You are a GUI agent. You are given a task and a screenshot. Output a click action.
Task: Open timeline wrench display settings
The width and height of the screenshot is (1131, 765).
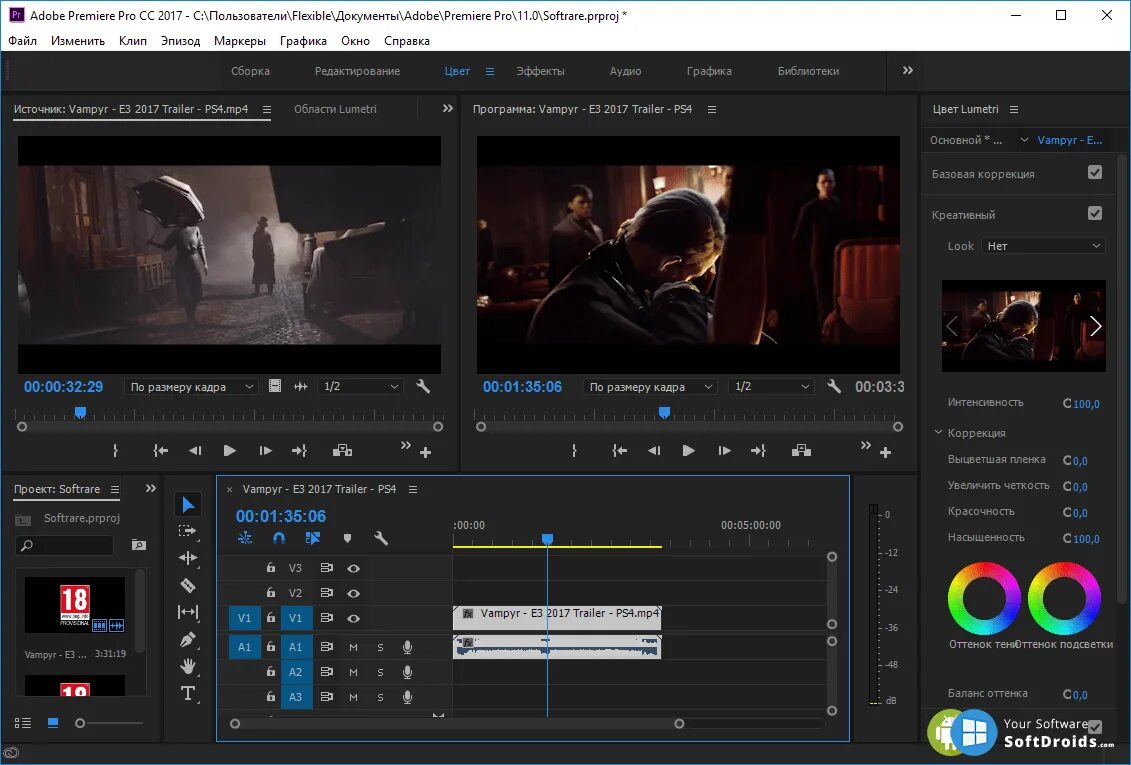pyautogui.click(x=381, y=538)
